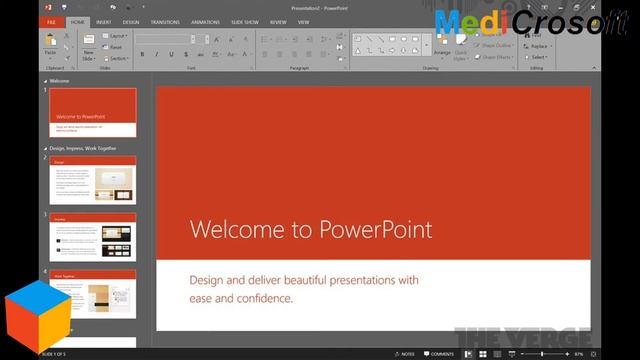640x360 pixels.
Task: Toggle strikethrough formatting
Action: tap(200, 54)
